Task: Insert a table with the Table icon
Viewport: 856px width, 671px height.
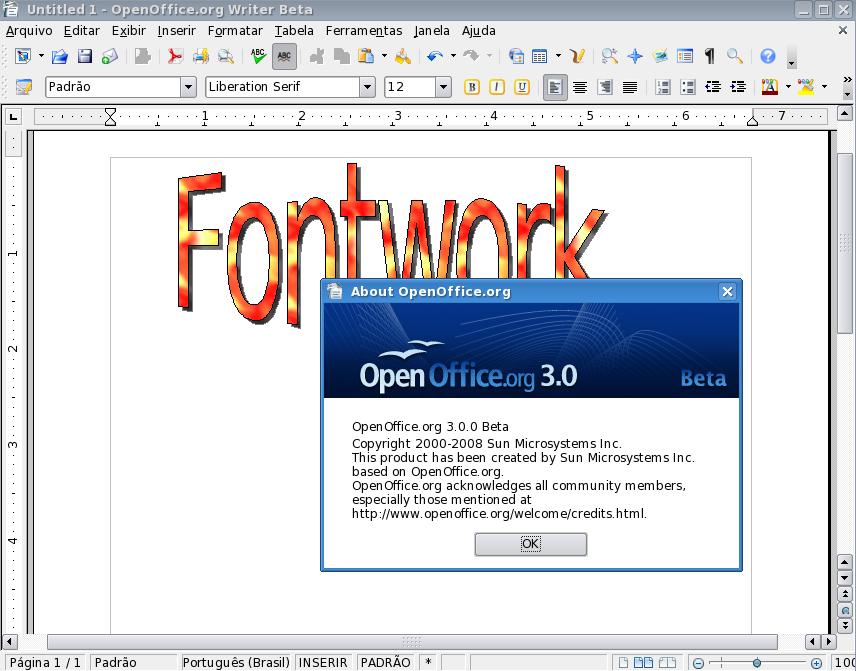Action: (x=540, y=56)
